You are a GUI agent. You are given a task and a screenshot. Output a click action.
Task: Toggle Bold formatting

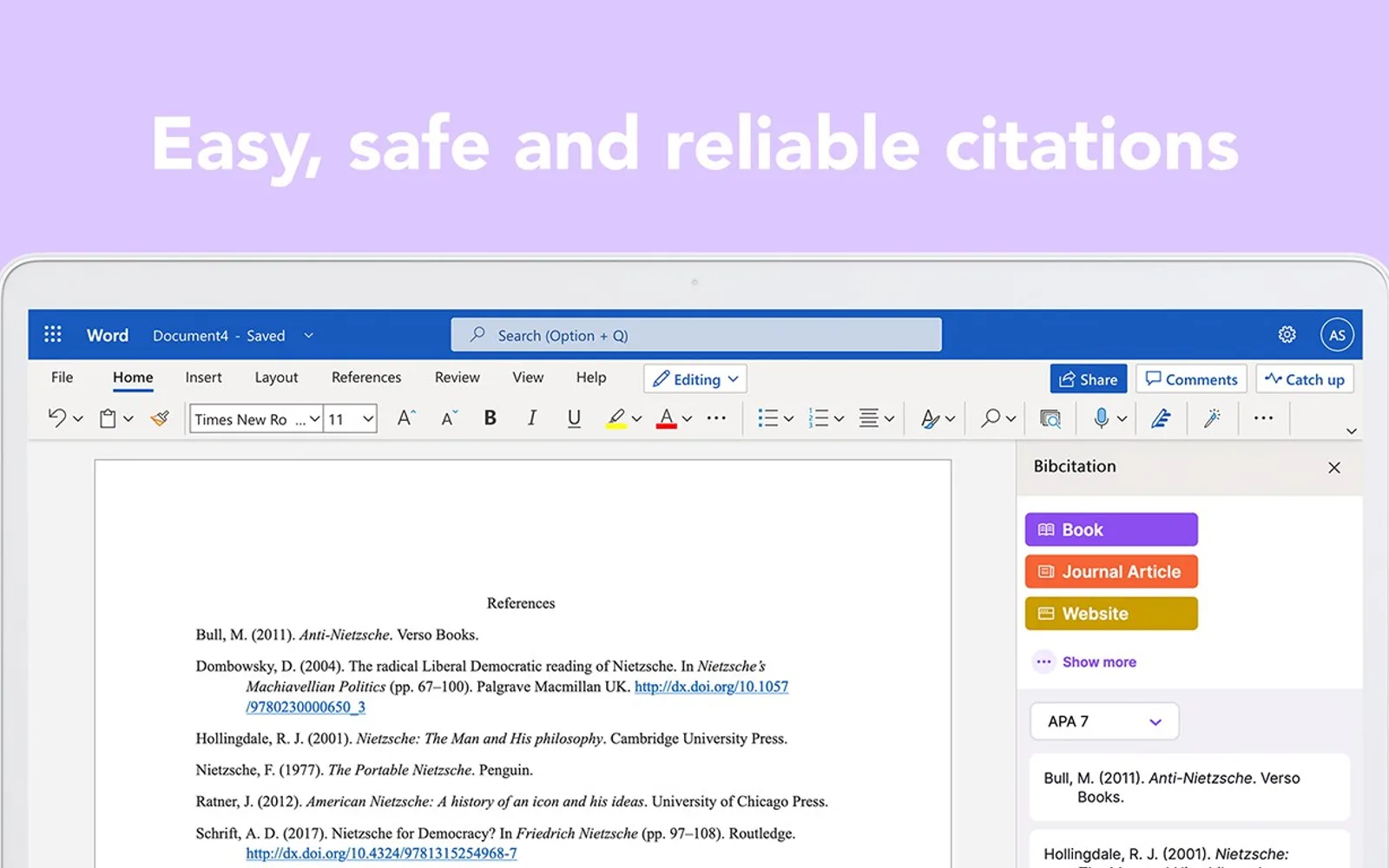click(490, 418)
